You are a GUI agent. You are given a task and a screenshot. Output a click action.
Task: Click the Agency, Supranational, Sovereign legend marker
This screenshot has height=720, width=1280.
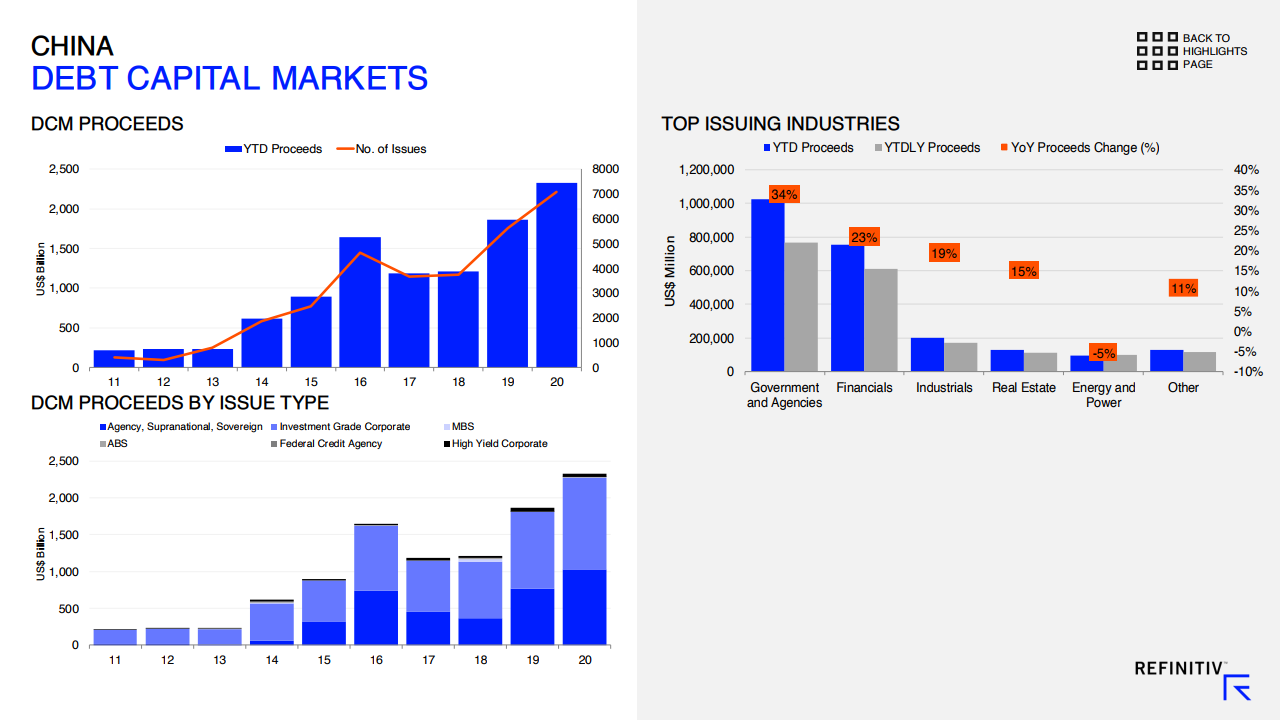point(103,427)
